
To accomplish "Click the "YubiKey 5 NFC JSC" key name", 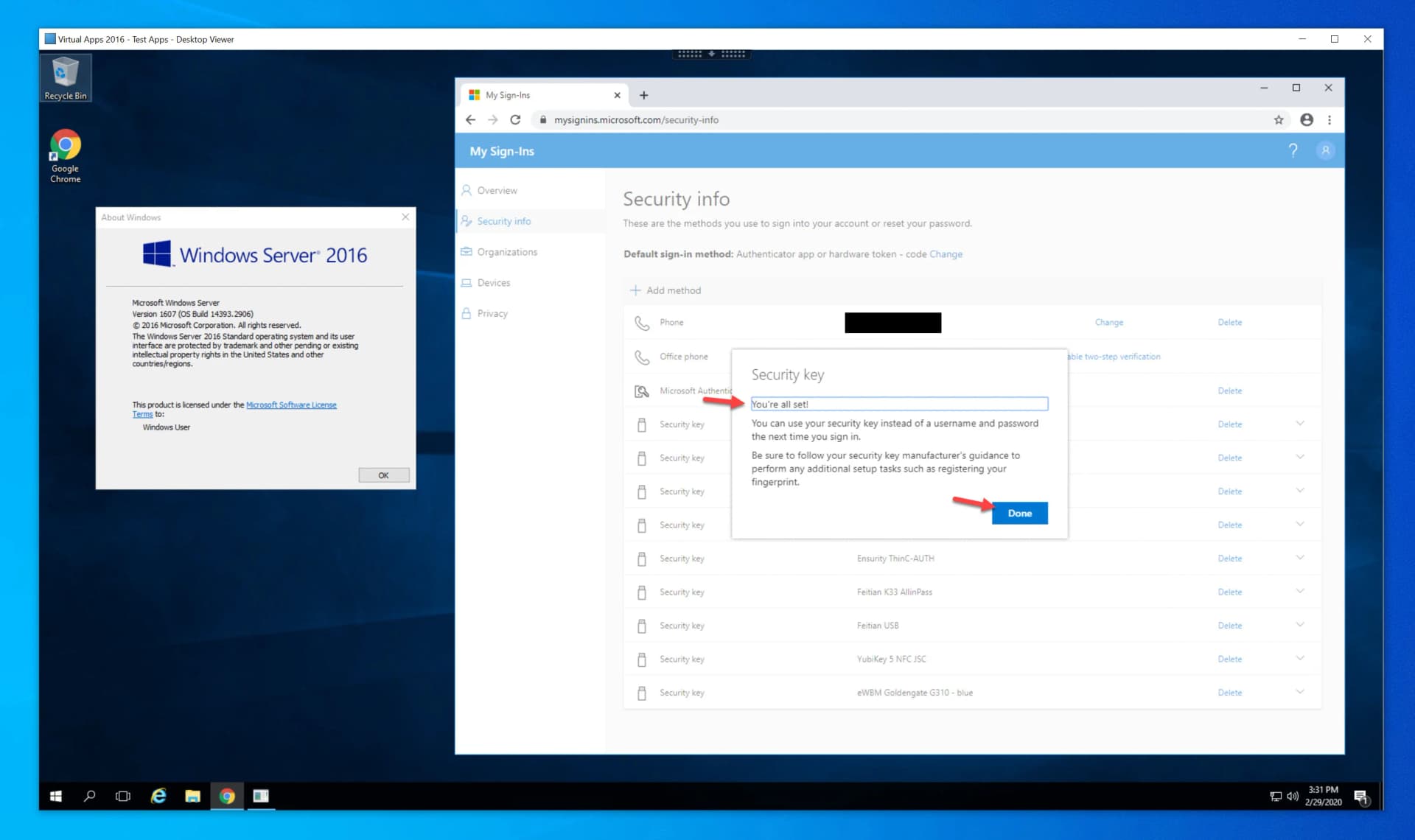I will click(891, 659).
